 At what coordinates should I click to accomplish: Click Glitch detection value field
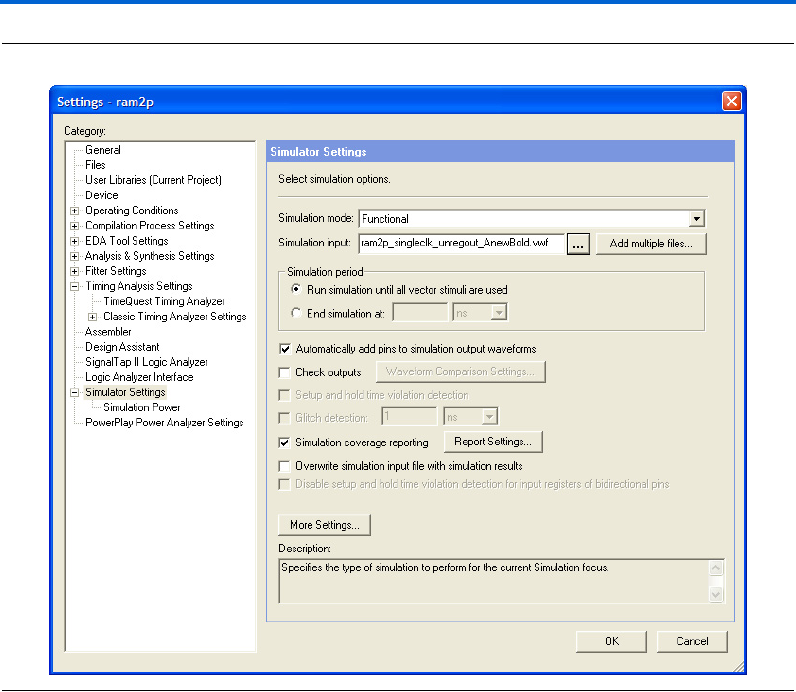(x=409, y=417)
